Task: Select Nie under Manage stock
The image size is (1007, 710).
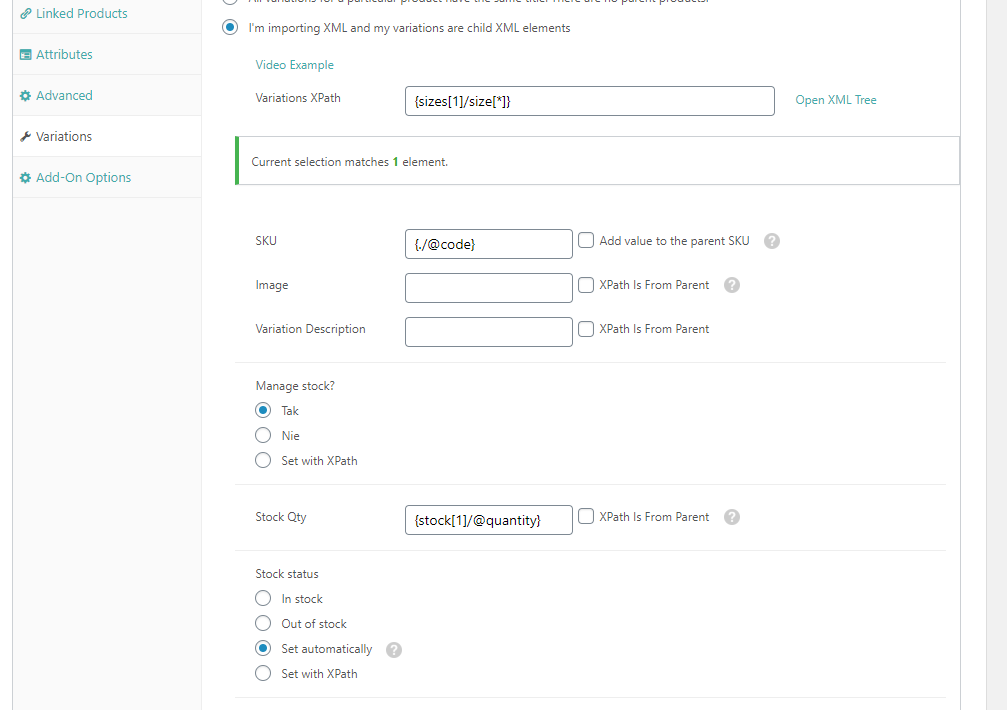Action: (263, 436)
